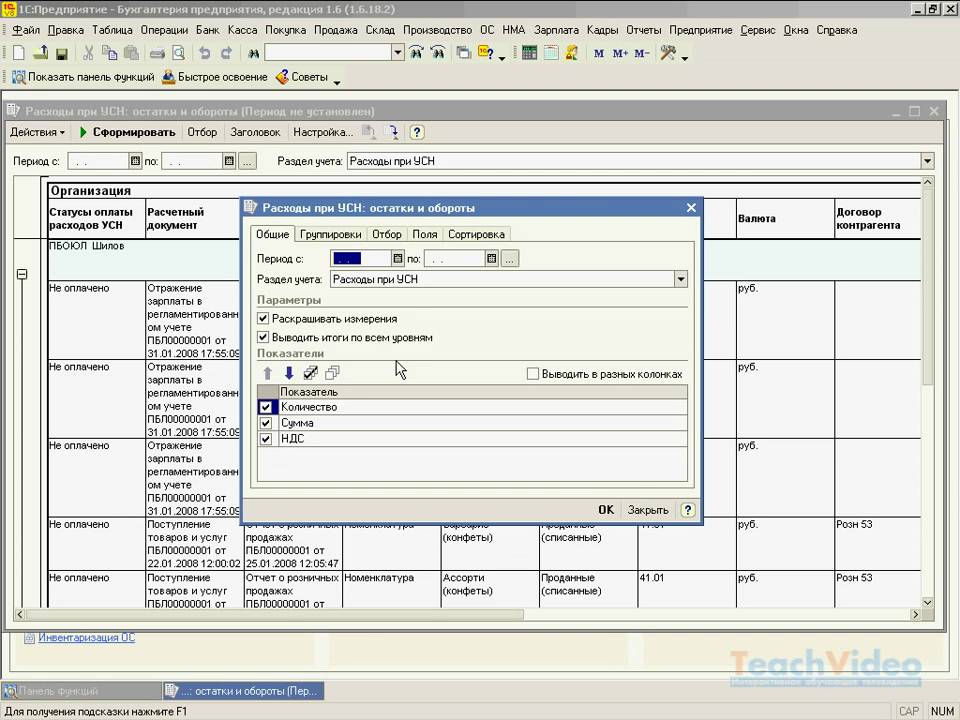Viewport: 960px width, 720px height.
Task: Open the Отчеты menu
Action: (643, 30)
